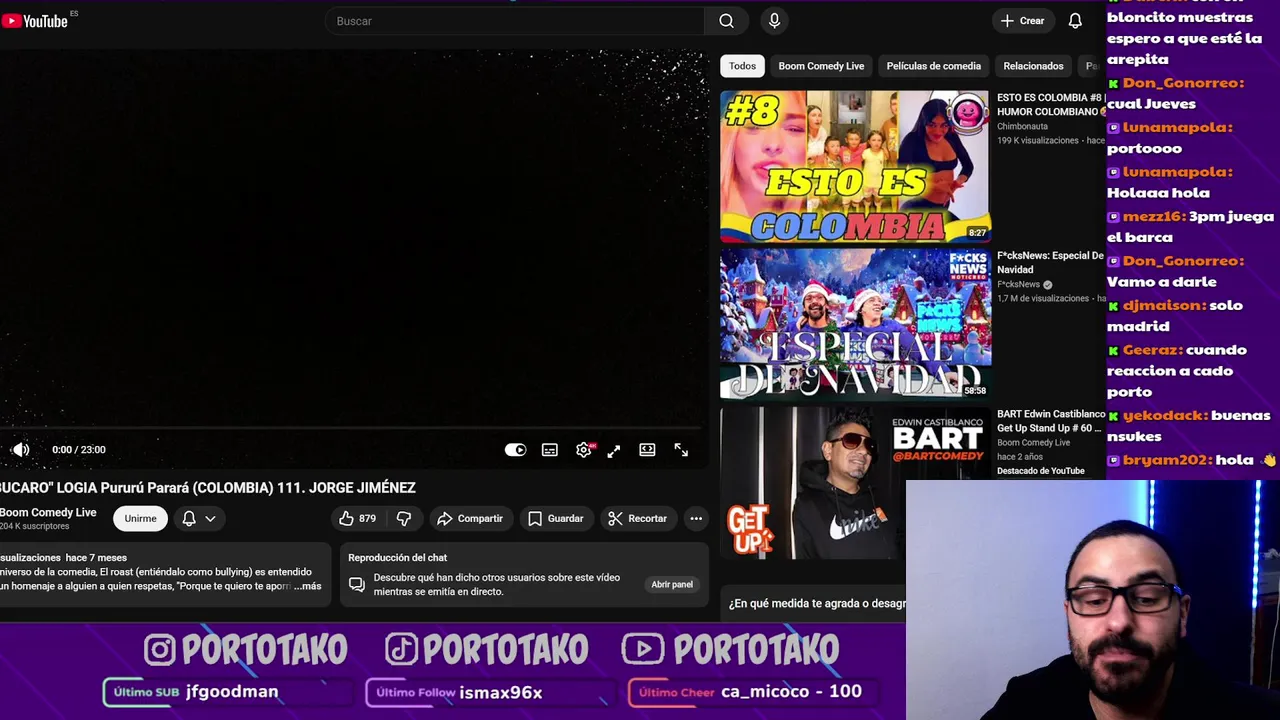Click the TikTok PORTOTAKO overlay icon
This screenshot has height=720, width=1280.
coord(401,650)
